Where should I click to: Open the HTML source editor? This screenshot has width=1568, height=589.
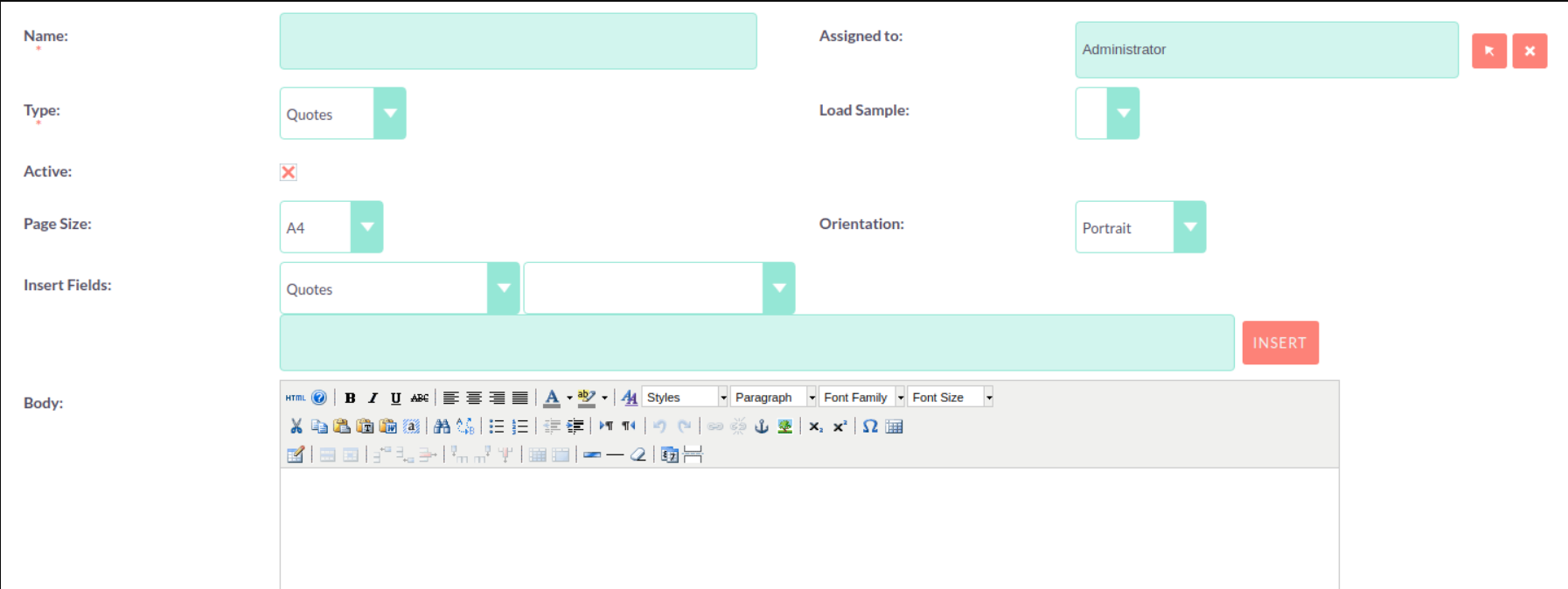coord(296,398)
